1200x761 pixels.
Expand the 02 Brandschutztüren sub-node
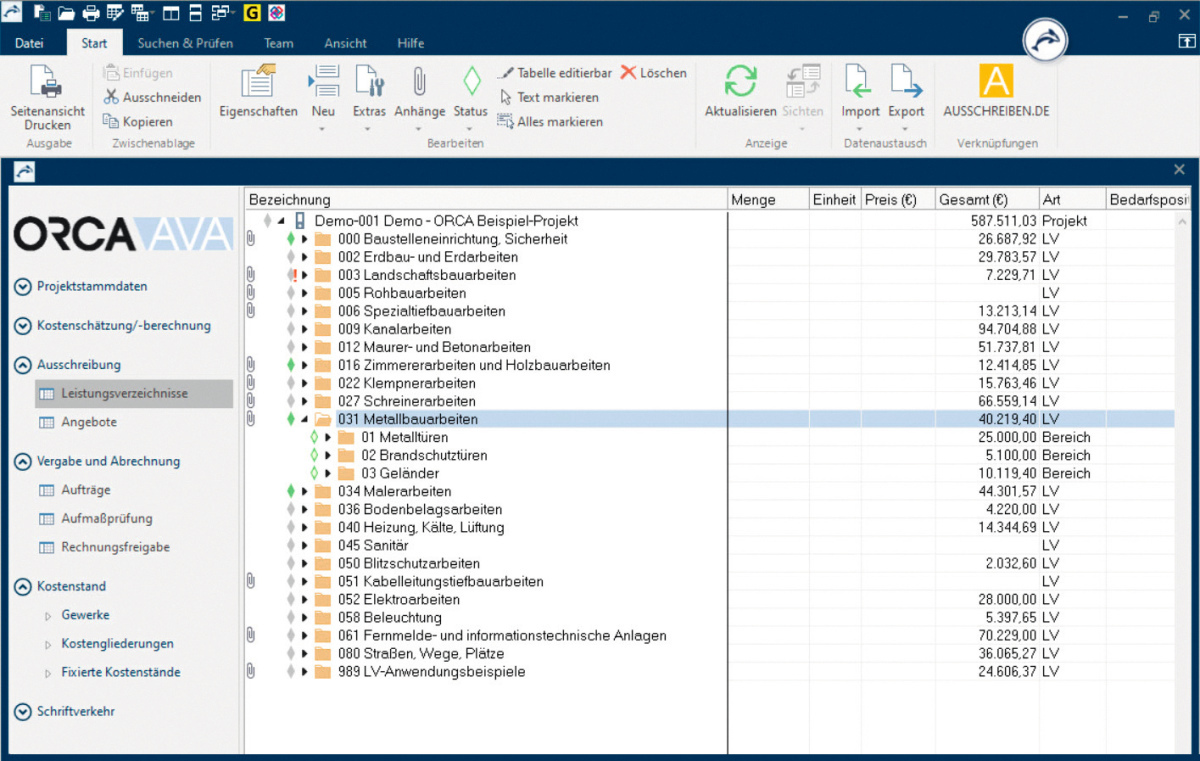tap(328, 455)
